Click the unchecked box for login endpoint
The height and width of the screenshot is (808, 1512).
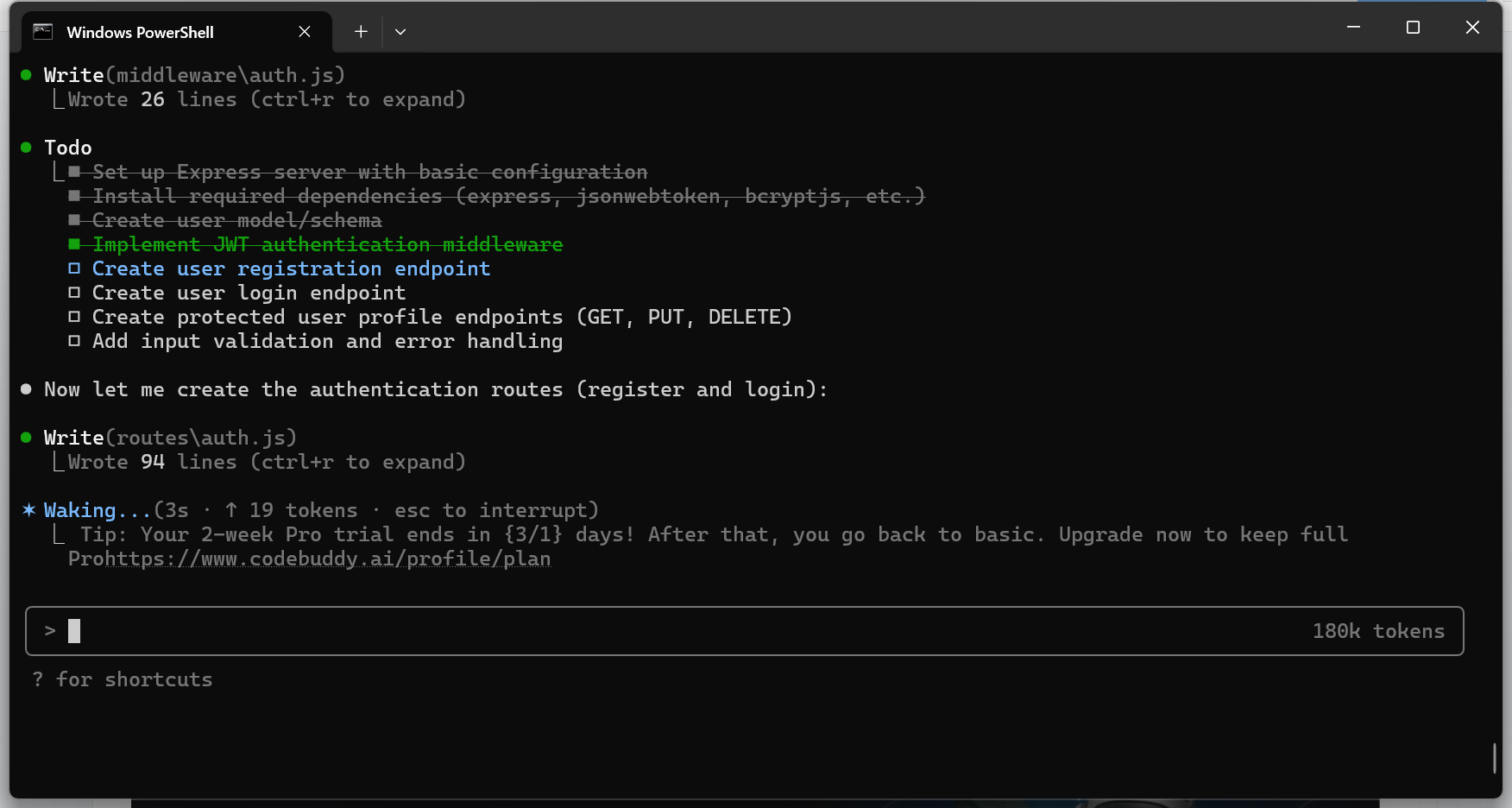[74, 293]
